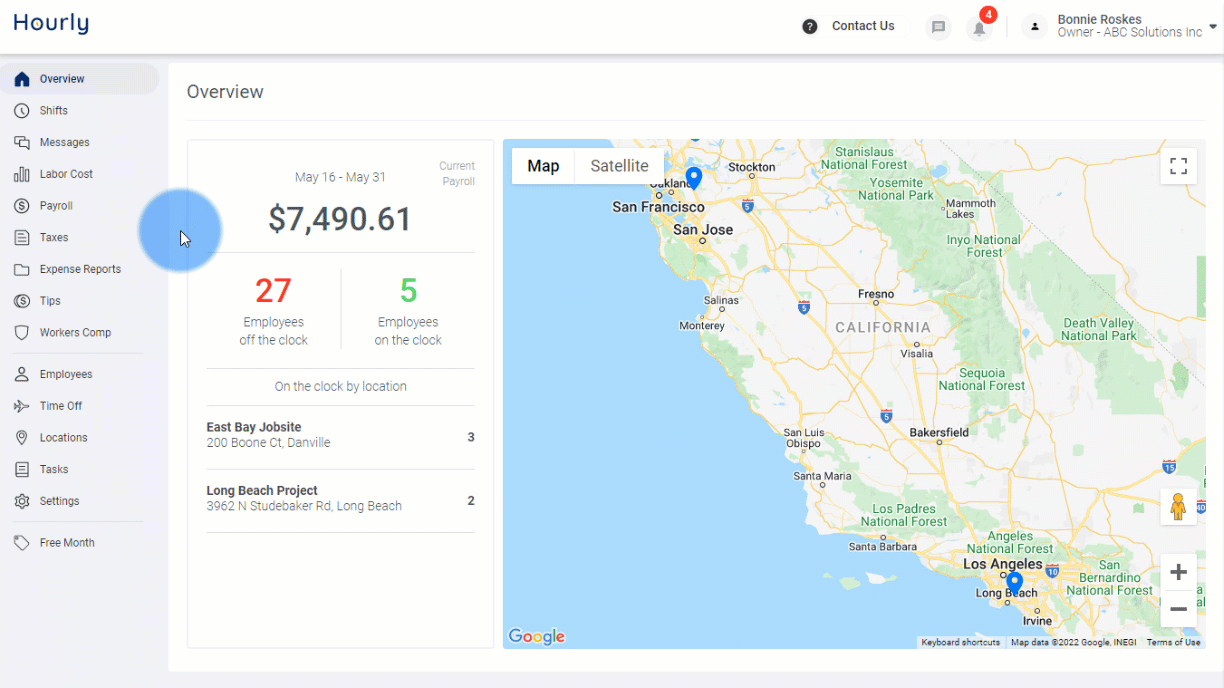Click the Tips coin icon
Viewport: 1224px width, 688px height.
[x=22, y=301]
